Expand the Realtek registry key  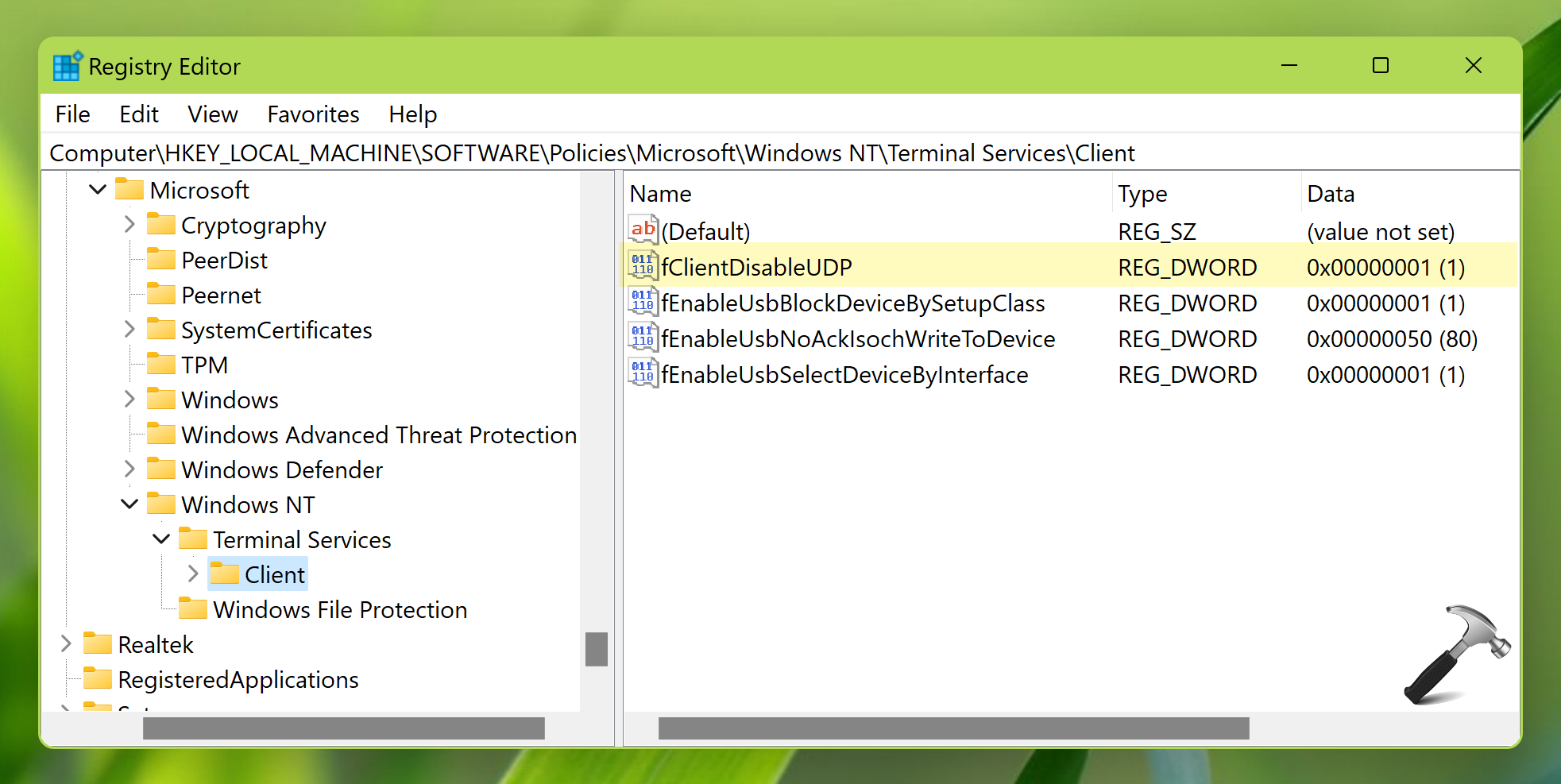tap(66, 644)
